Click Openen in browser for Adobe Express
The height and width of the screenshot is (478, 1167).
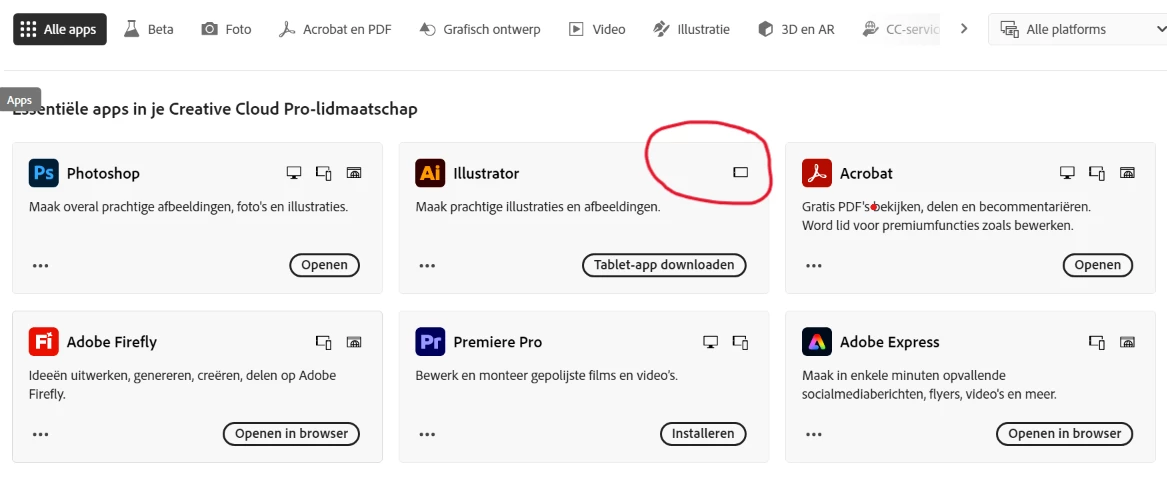[1064, 433]
